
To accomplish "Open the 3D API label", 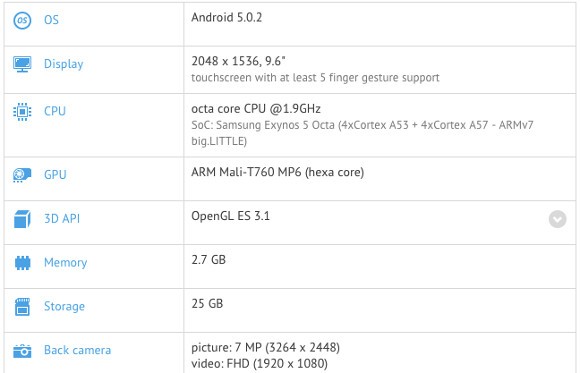I will (62, 219).
